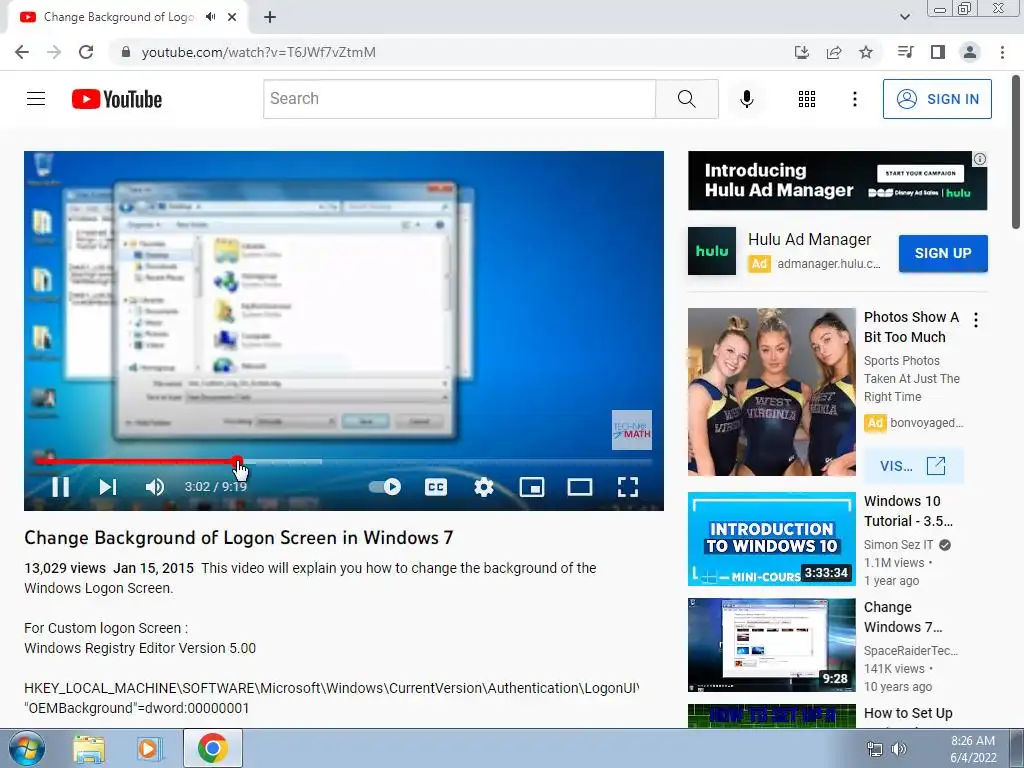Click the SIGN UP button

(943, 253)
